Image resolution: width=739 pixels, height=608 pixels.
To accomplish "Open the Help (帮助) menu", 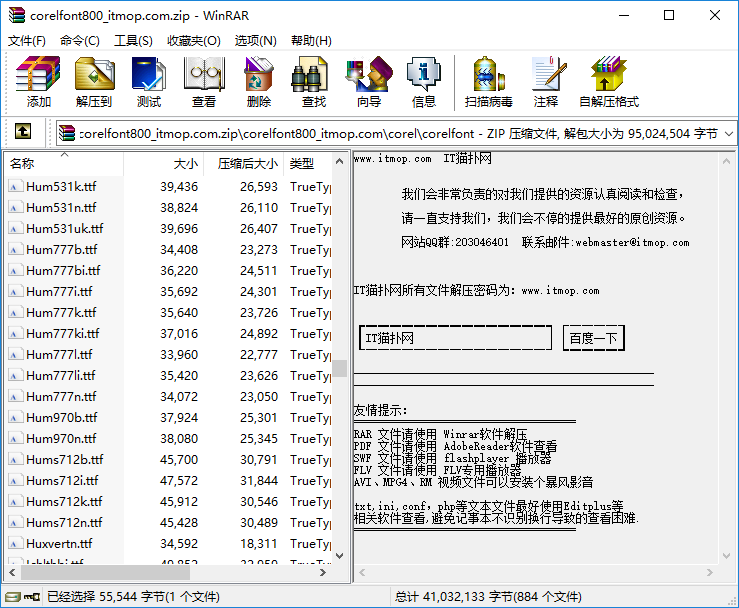I will click(x=311, y=41).
